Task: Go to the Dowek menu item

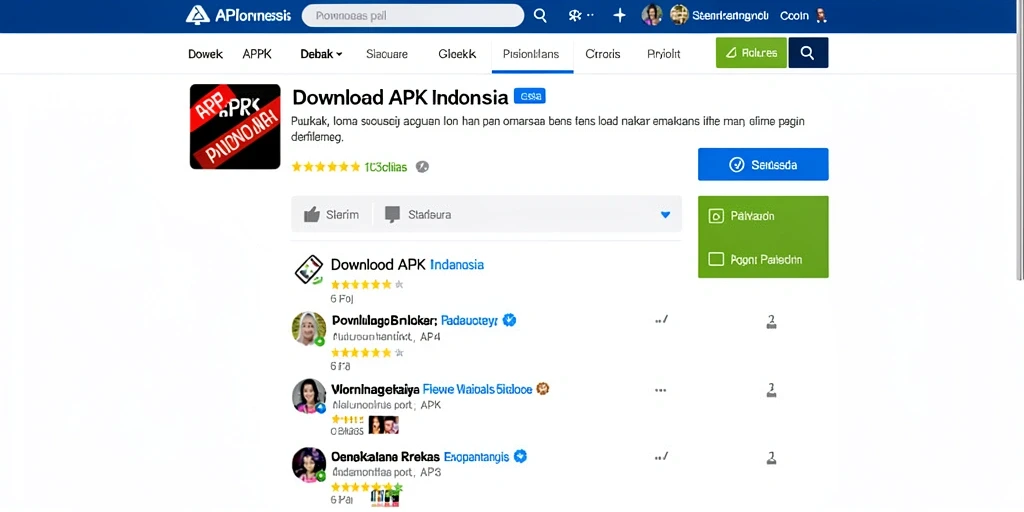Action: (x=206, y=54)
